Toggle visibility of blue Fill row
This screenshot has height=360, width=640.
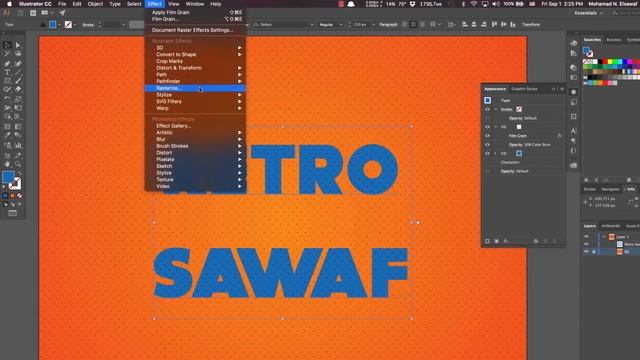point(487,153)
